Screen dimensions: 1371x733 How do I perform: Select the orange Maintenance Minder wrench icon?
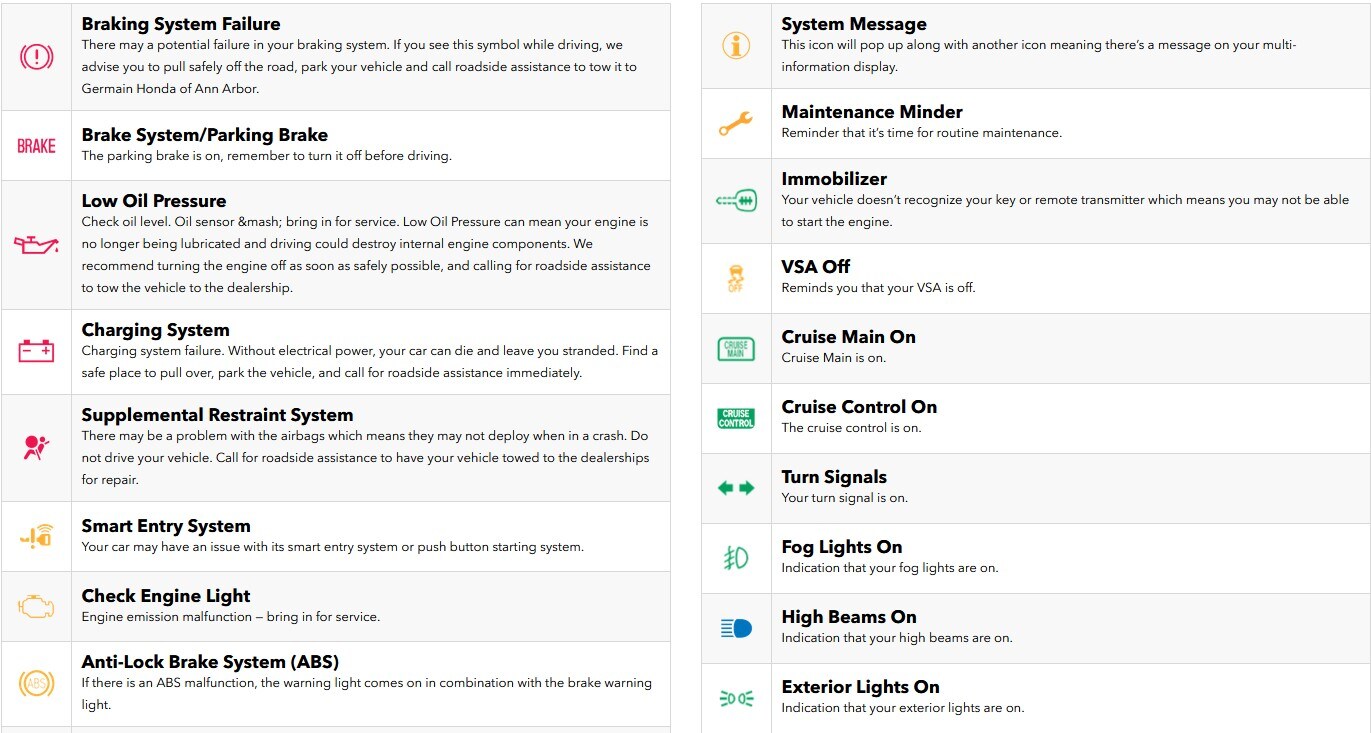(x=736, y=124)
